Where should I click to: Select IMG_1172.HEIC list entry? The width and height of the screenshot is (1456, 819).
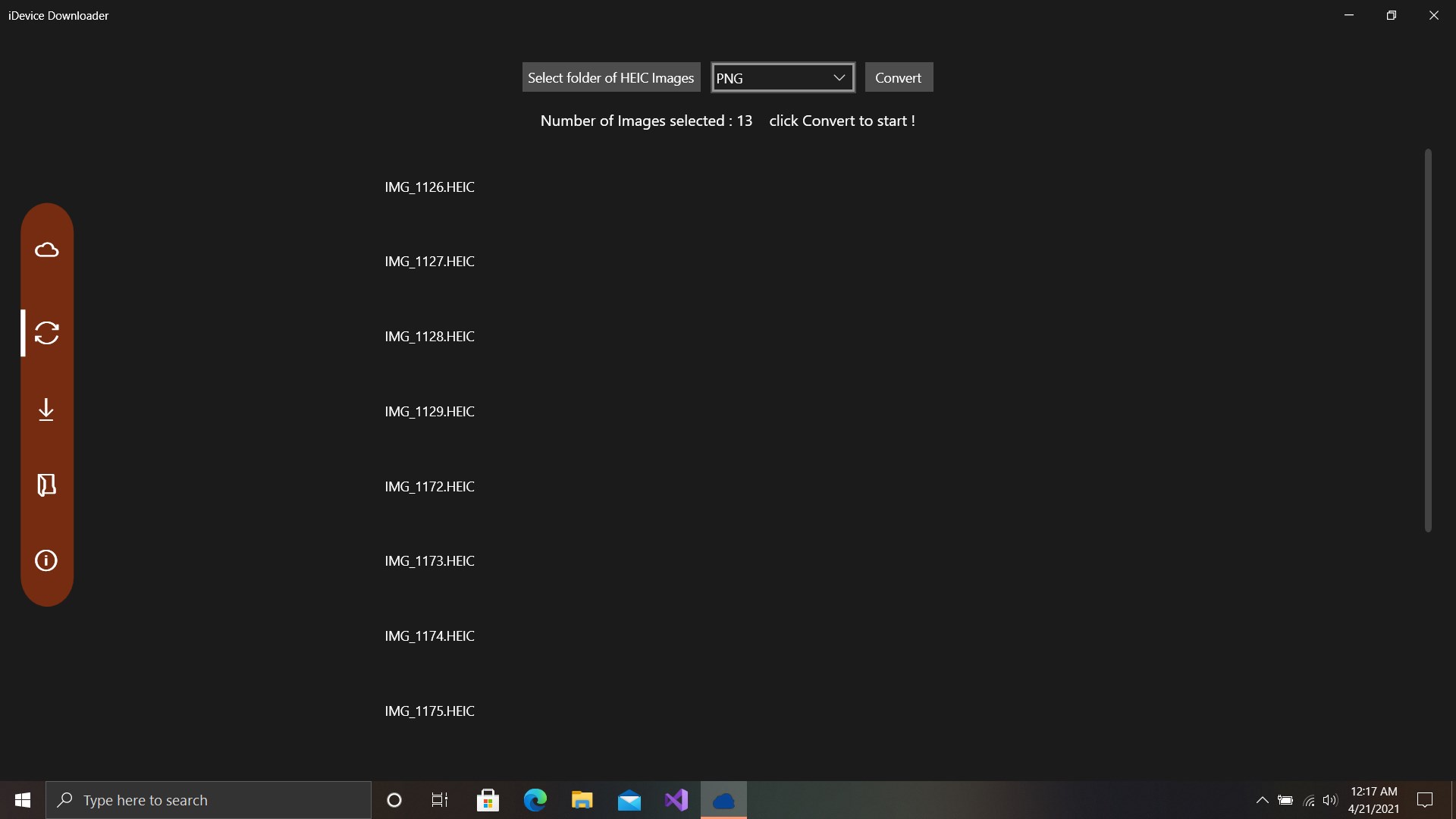429,487
